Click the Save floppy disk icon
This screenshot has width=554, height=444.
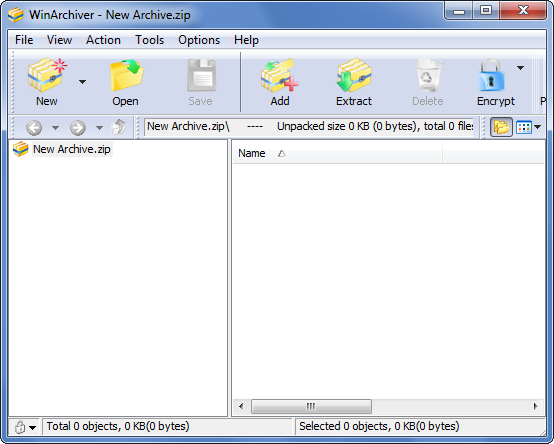coord(201,76)
